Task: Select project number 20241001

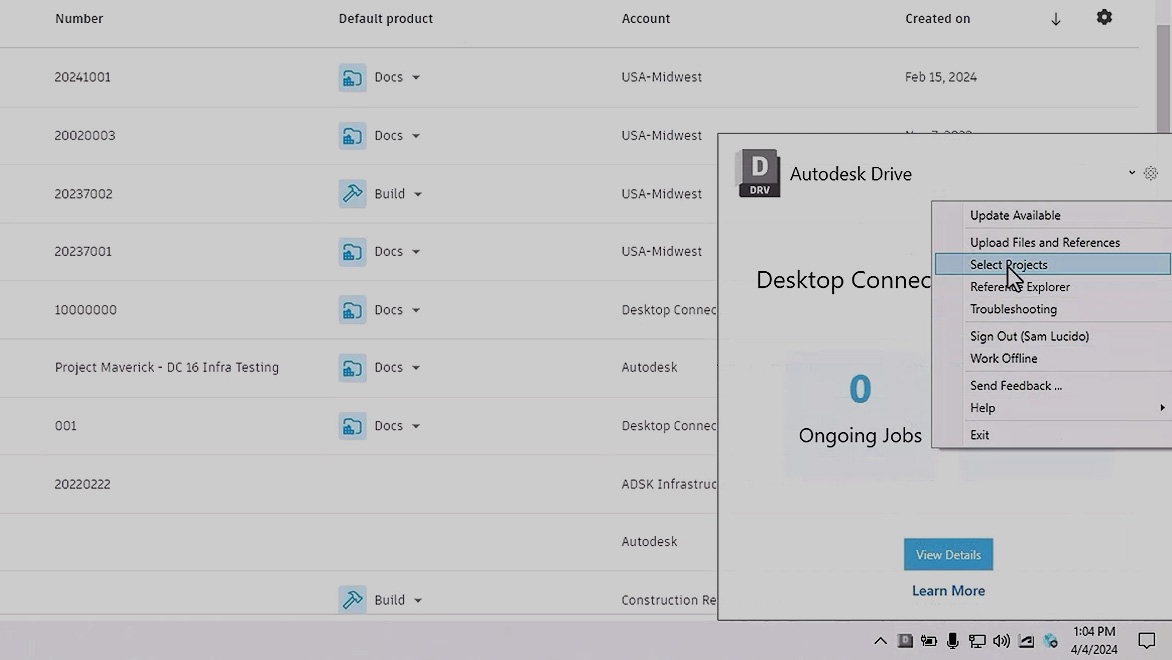Action: tap(82, 77)
